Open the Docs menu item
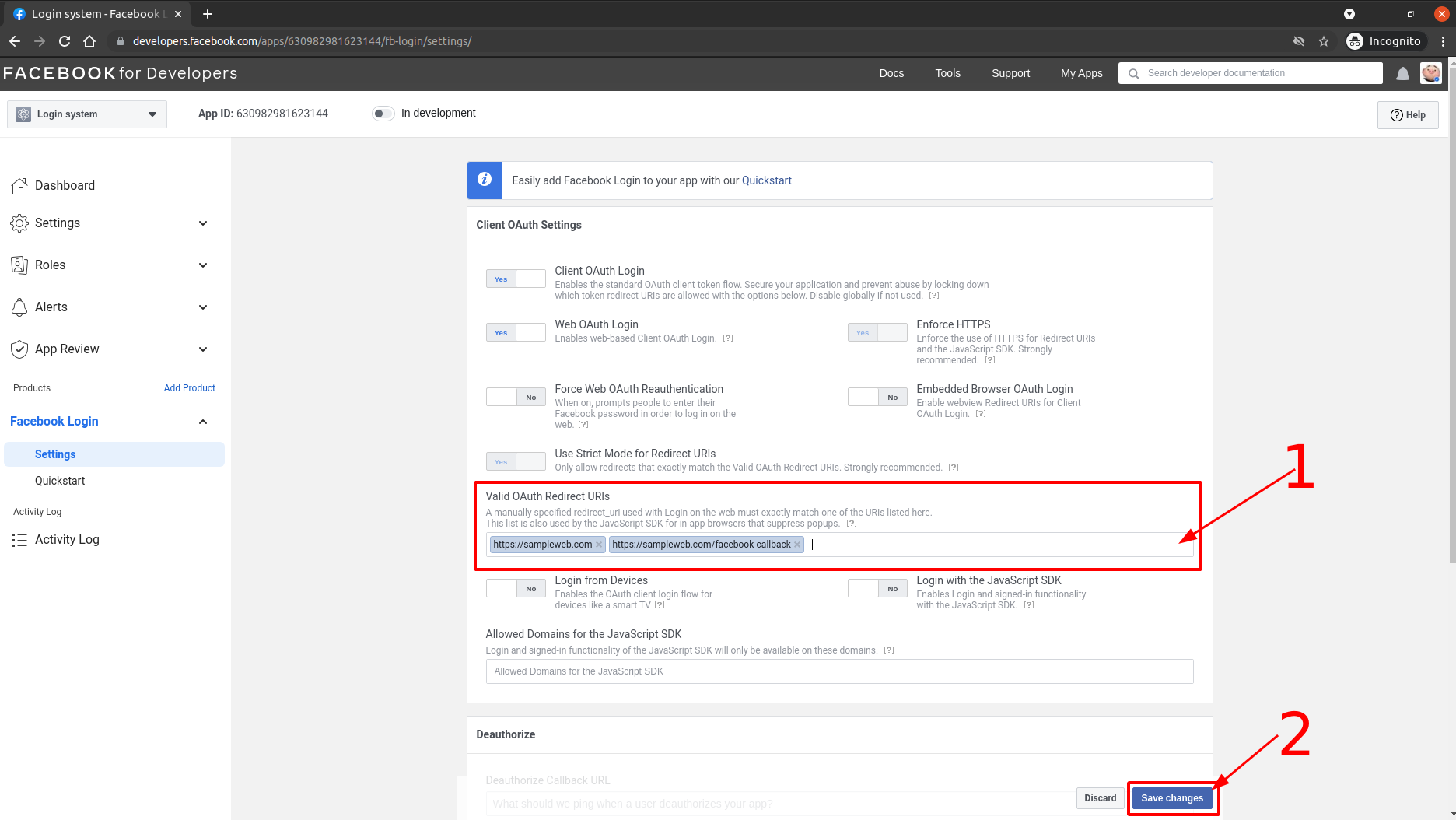The height and width of the screenshot is (820, 1456). (x=891, y=73)
